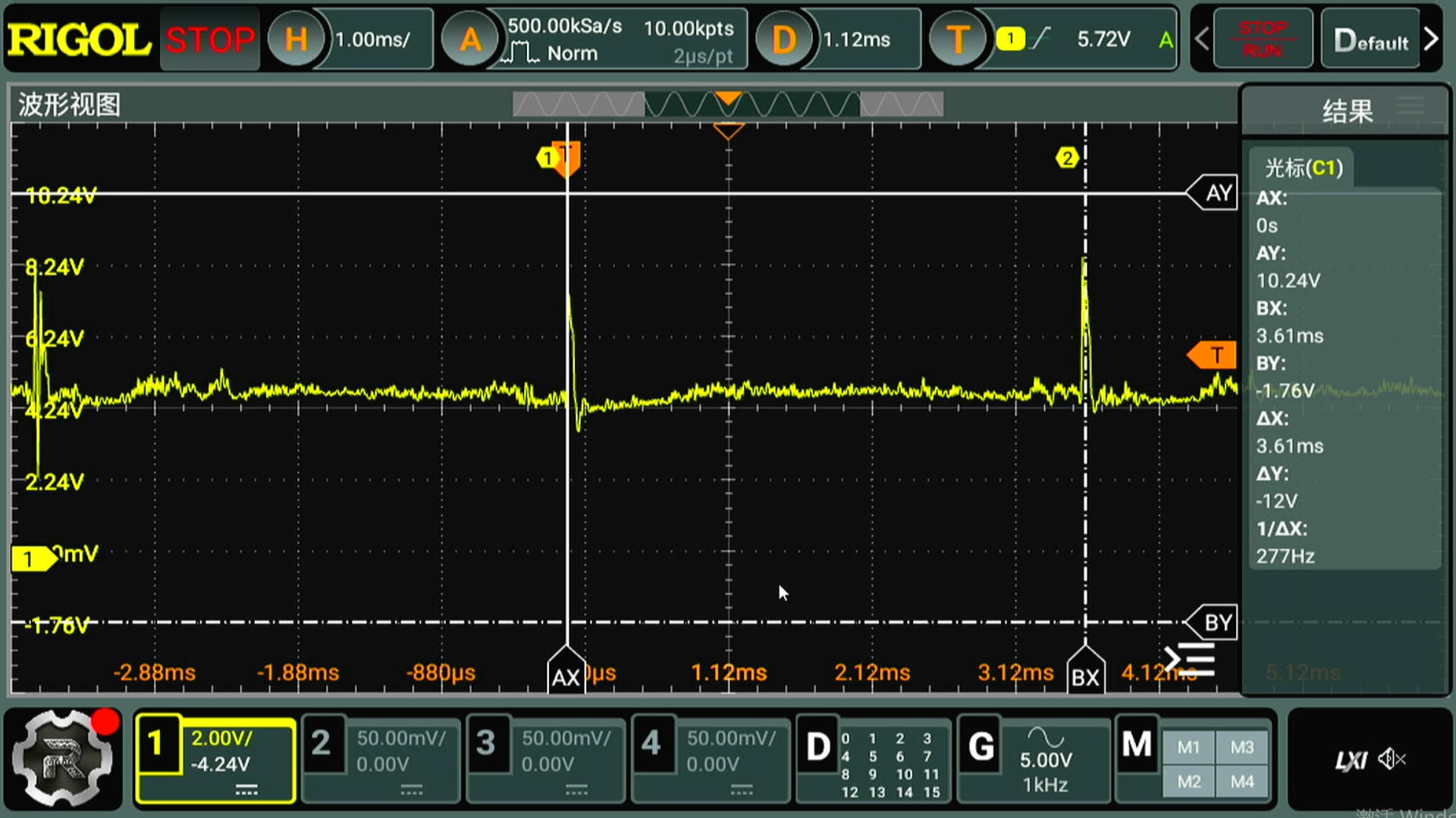
Task: Select the orange trigger position marker at top
Action: [728, 132]
